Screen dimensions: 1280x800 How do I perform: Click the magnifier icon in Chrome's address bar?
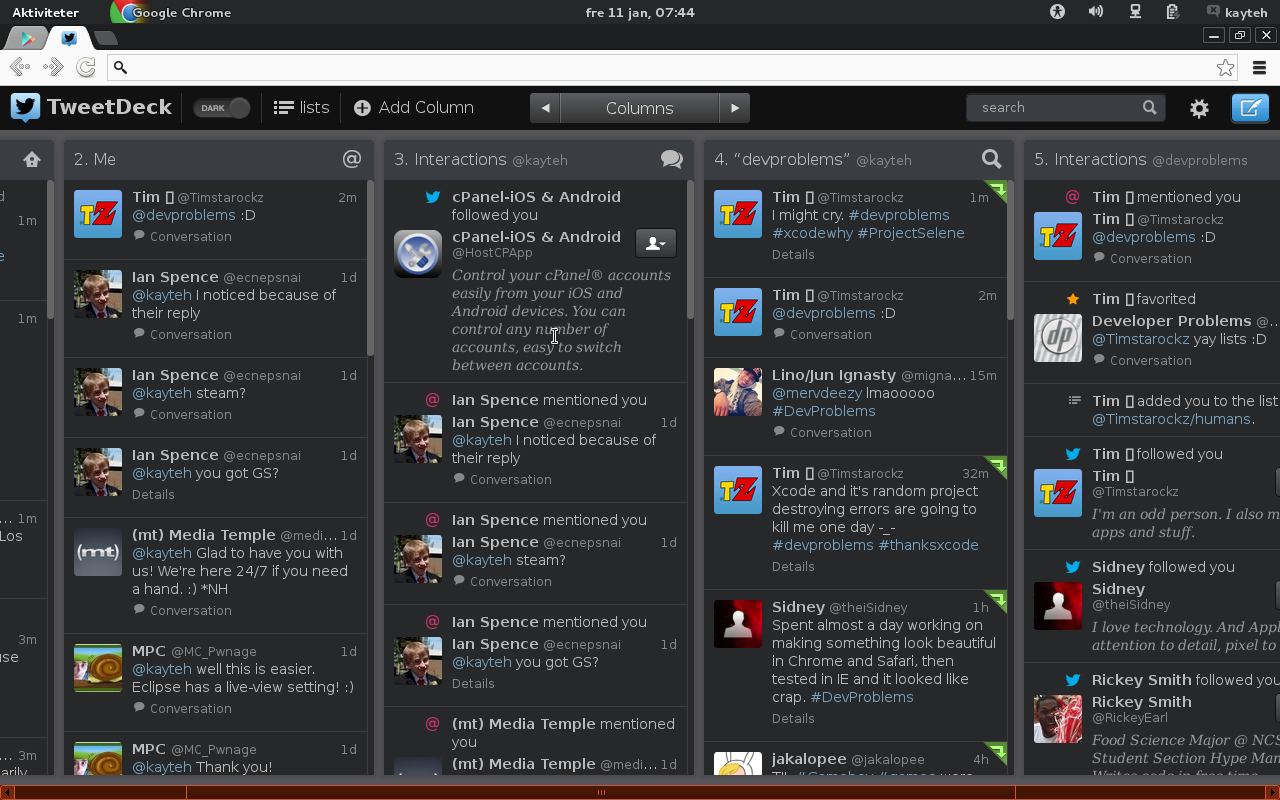click(120, 67)
